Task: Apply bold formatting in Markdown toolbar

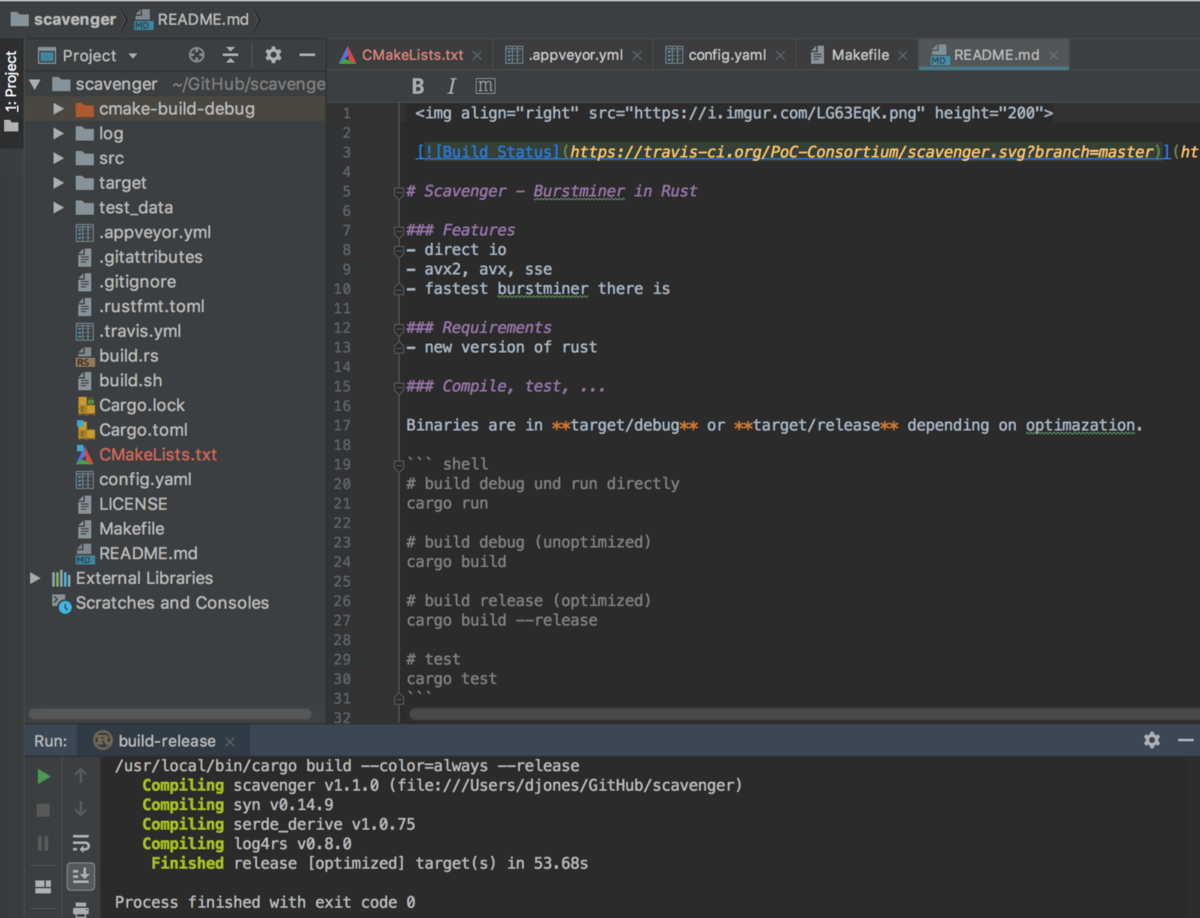Action: click(418, 86)
